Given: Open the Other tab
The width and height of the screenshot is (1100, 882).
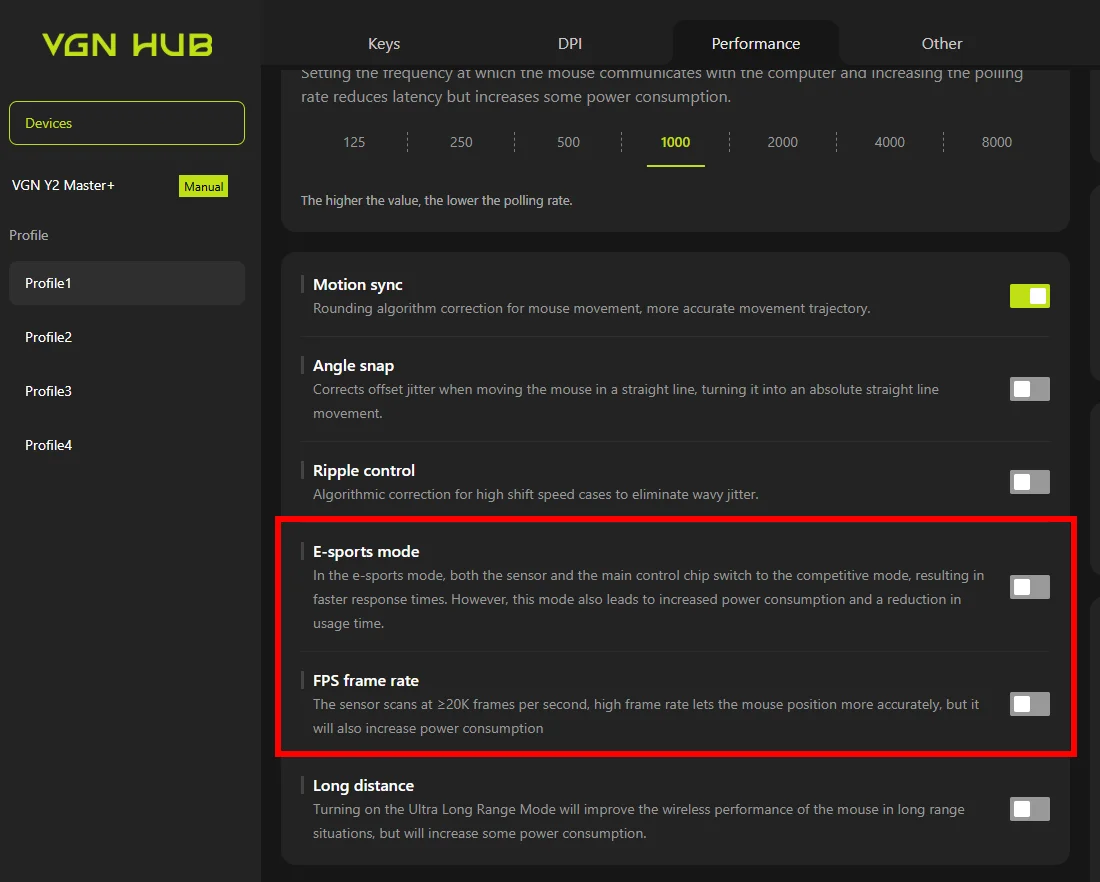Looking at the screenshot, I should pos(941,44).
